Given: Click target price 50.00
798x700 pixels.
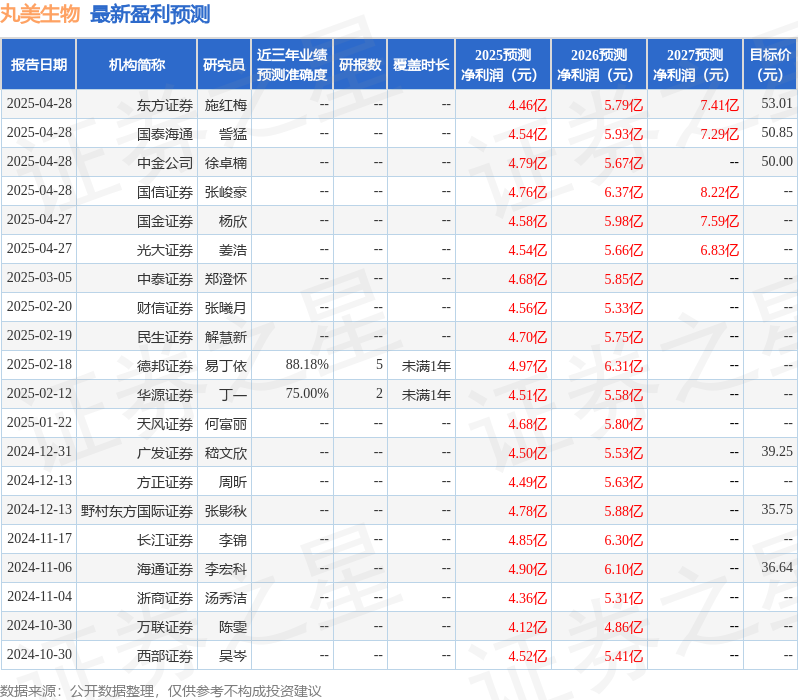Looking at the screenshot, I should point(777,161).
